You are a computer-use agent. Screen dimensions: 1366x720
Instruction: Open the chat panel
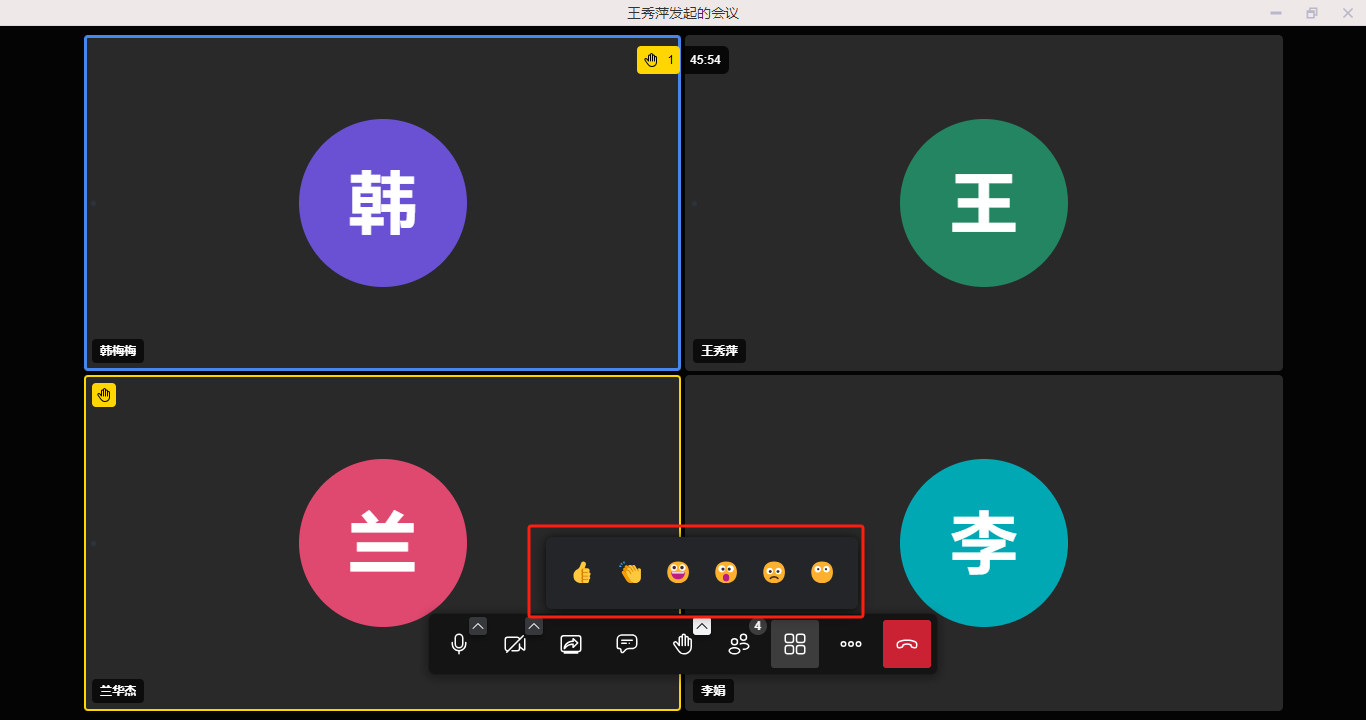627,644
